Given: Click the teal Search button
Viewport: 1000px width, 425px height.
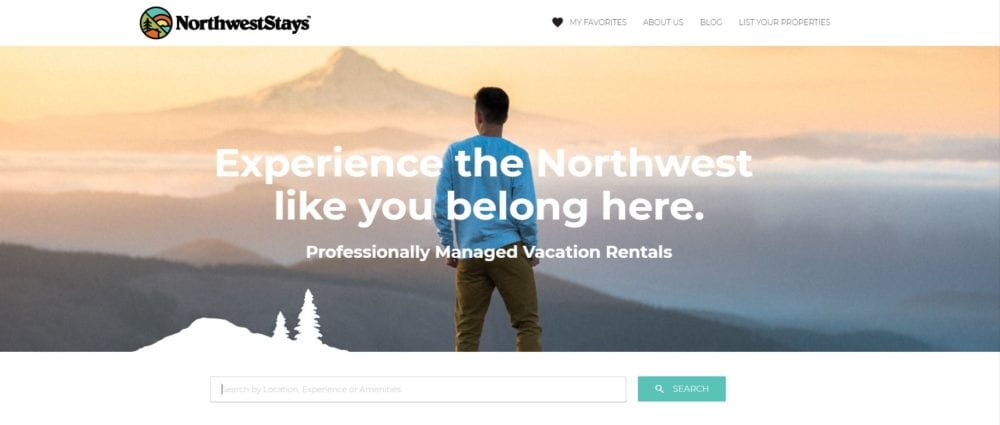Looking at the screenshot, I should click(682, 389).
